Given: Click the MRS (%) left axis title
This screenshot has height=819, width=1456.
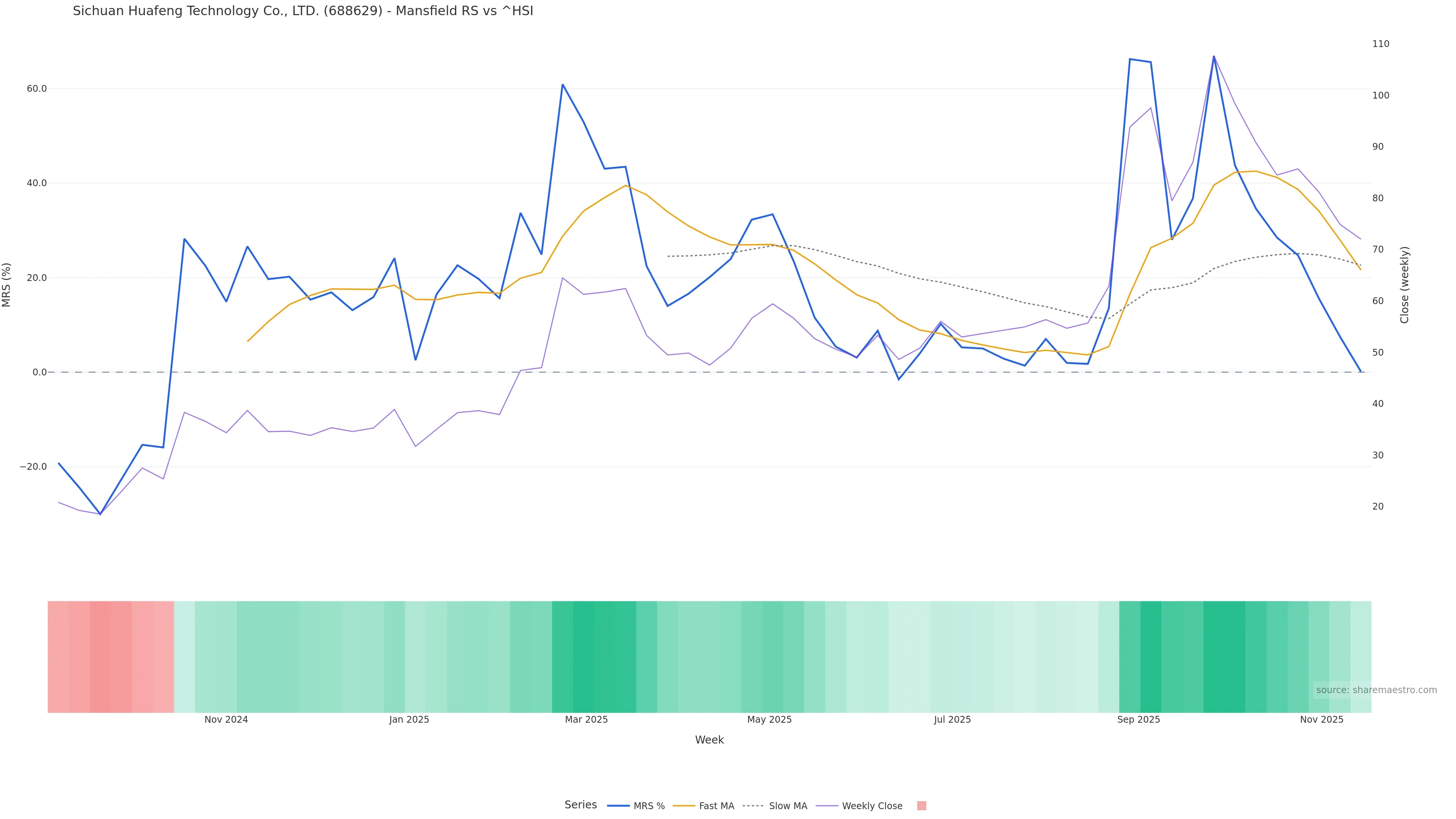Looking at the screenshot, I should click(x=7, y=285).
